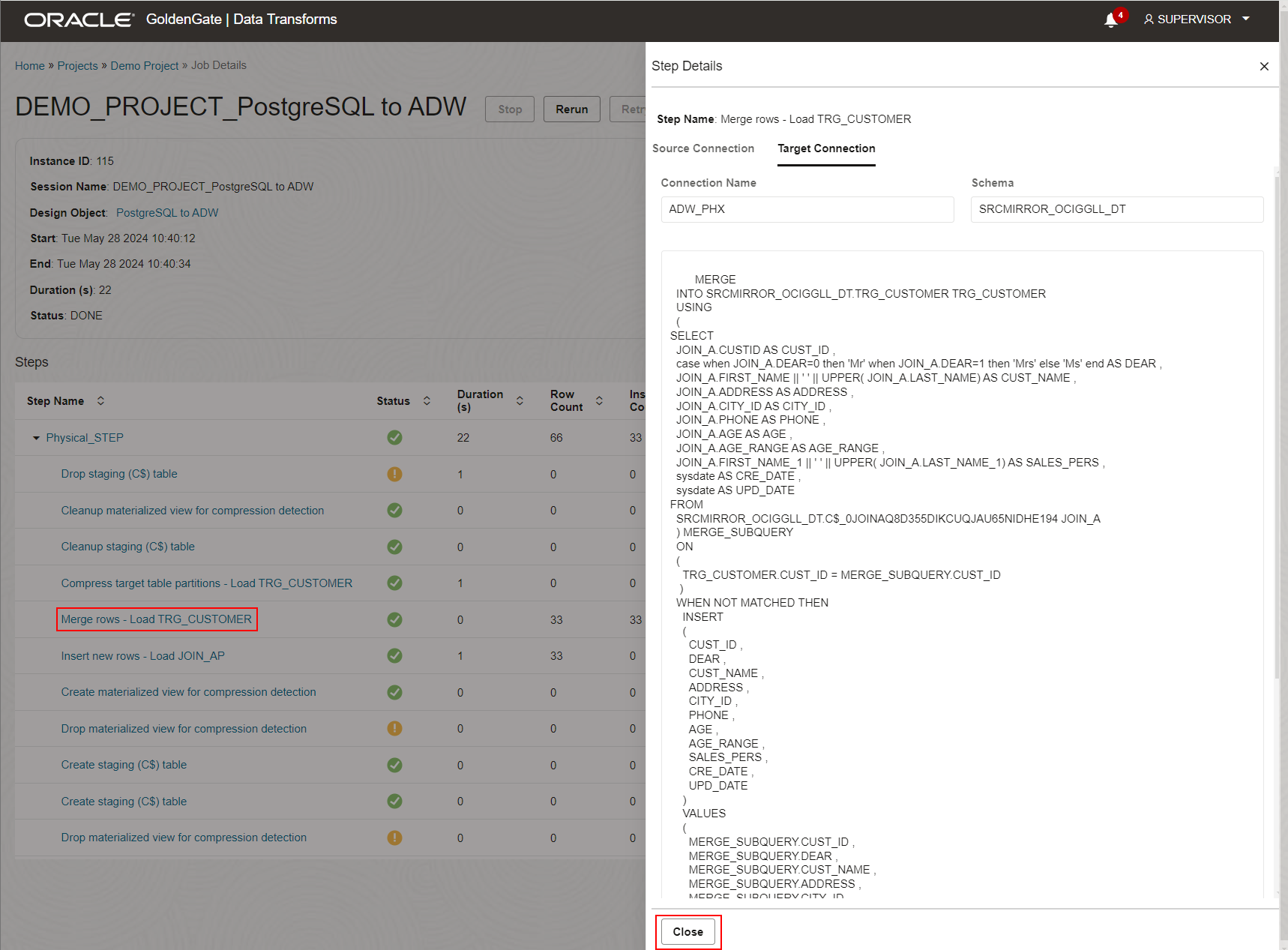Click the success icon for Merge rows step
The image size is (1288, 950).
pos(394,619)
